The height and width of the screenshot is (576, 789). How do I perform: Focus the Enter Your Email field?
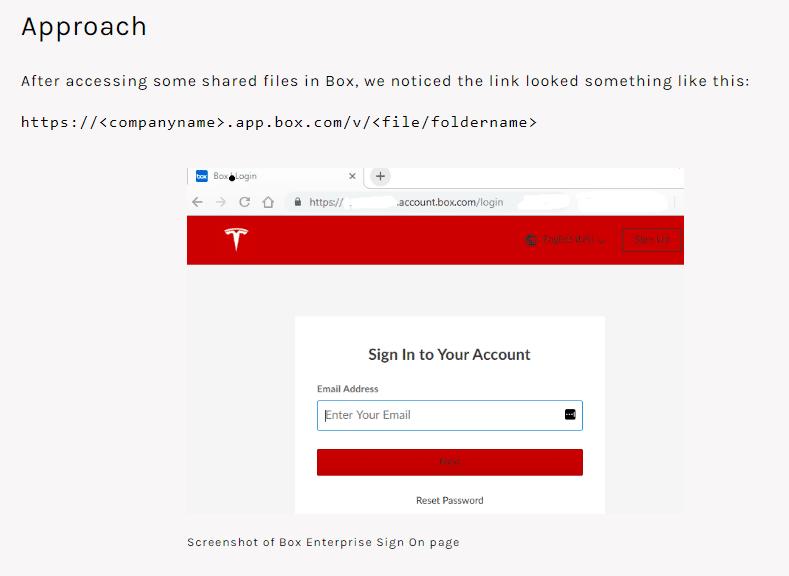pos(450,416)
